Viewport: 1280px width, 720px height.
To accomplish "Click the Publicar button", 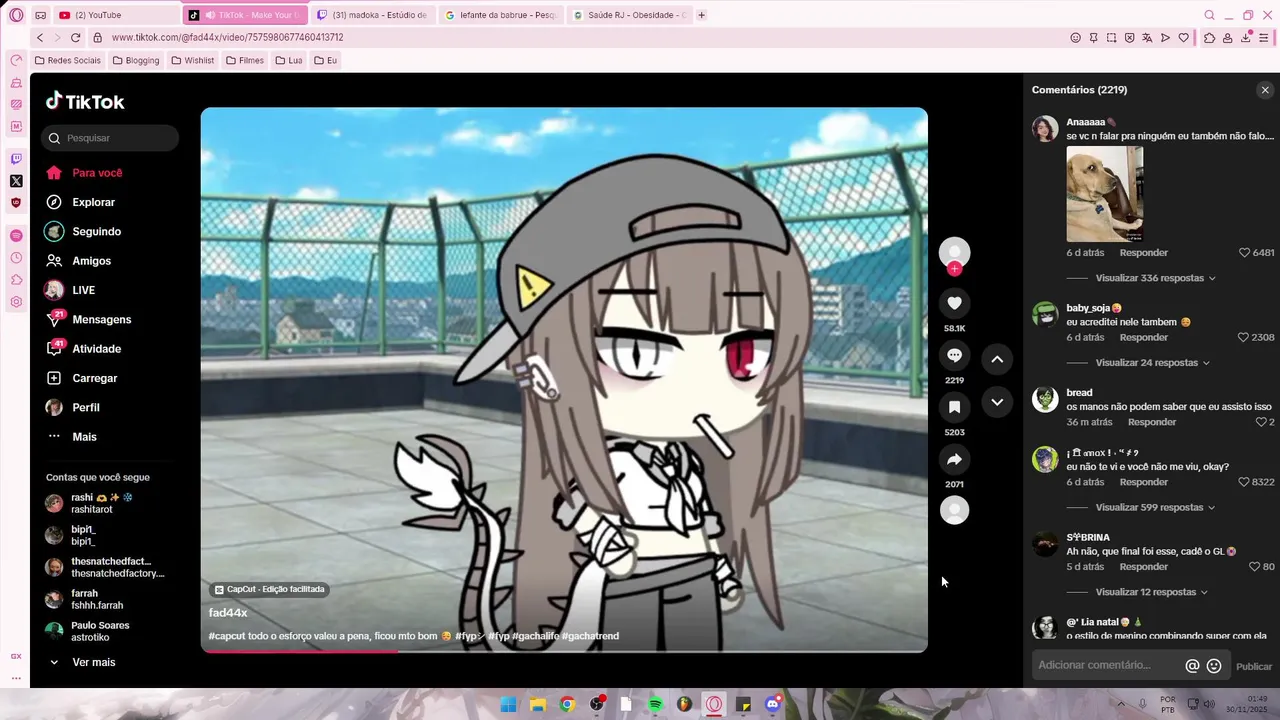I will pos(1254,666).
